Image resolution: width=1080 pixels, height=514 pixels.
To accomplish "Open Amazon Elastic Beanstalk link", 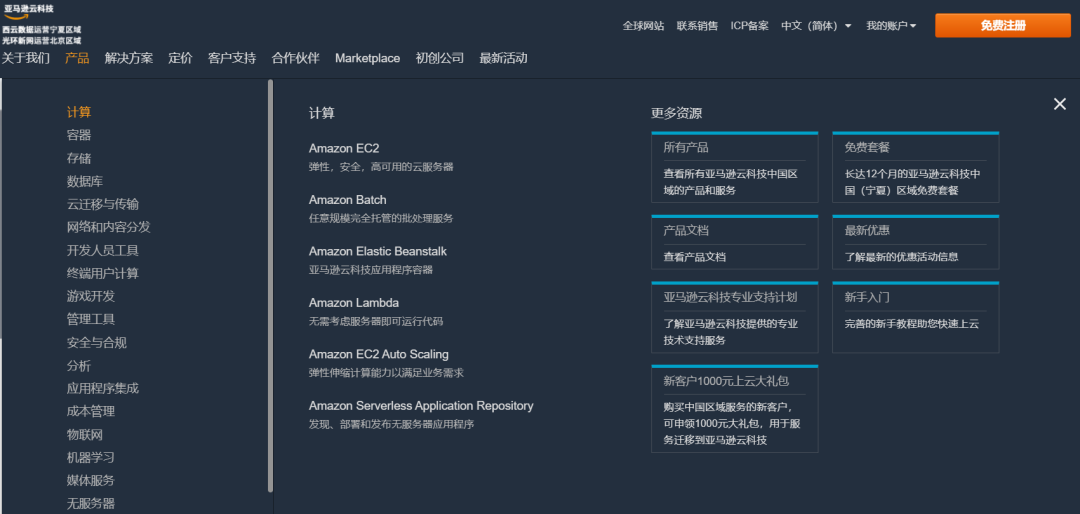I will click(x=377, y=251).
